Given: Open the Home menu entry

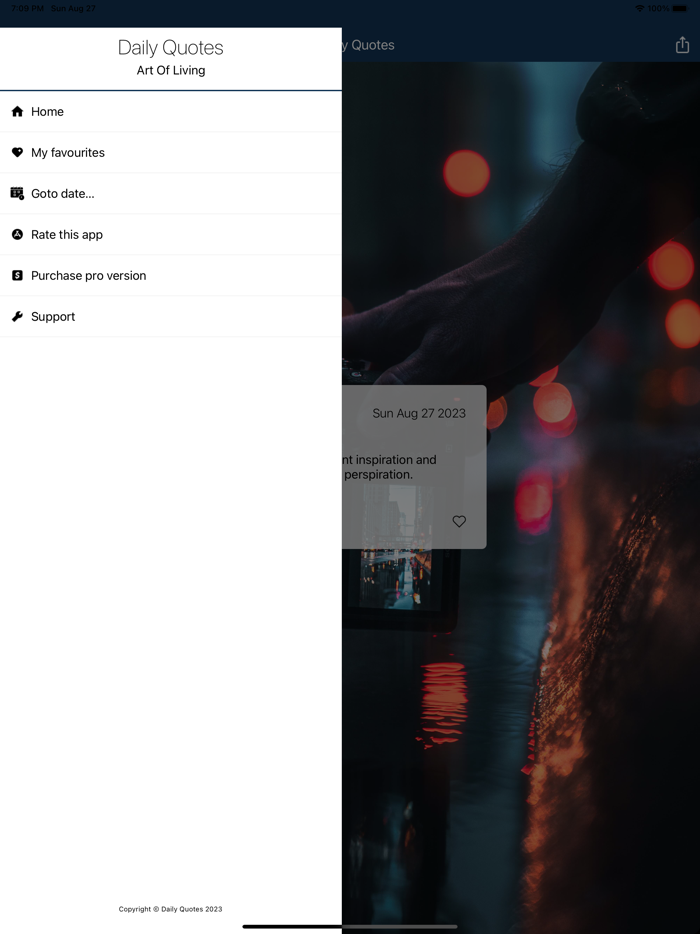Looking at the screenshot, I should click(x=171, y=111).
